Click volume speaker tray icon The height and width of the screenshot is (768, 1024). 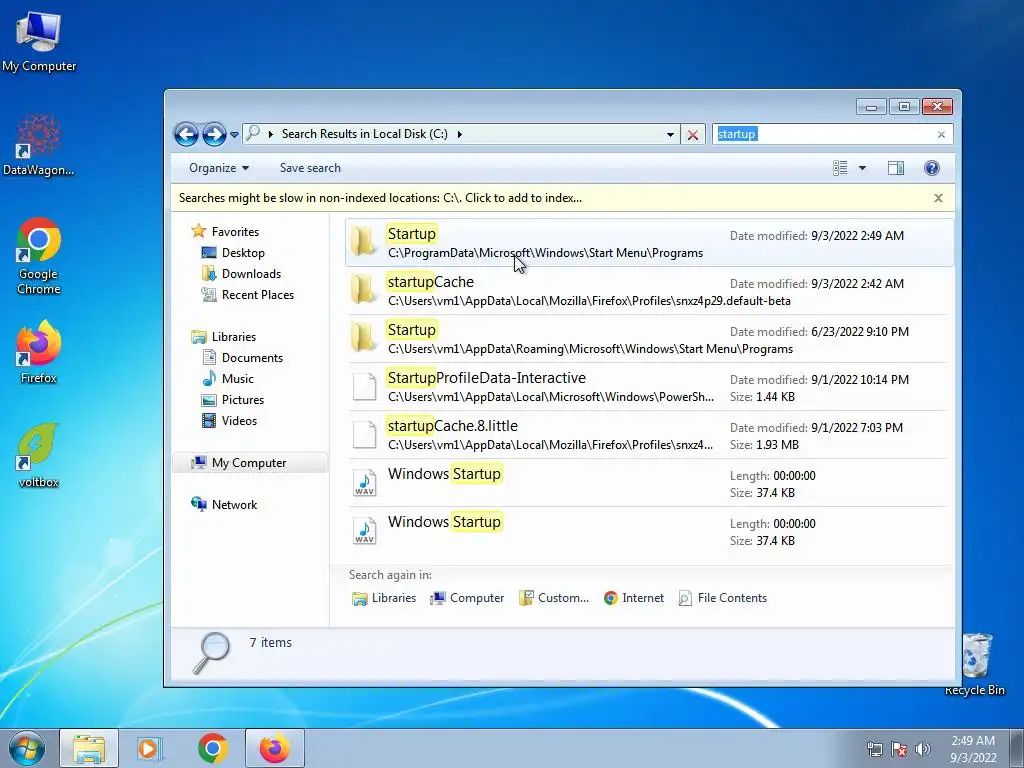[x=923, y=749]
